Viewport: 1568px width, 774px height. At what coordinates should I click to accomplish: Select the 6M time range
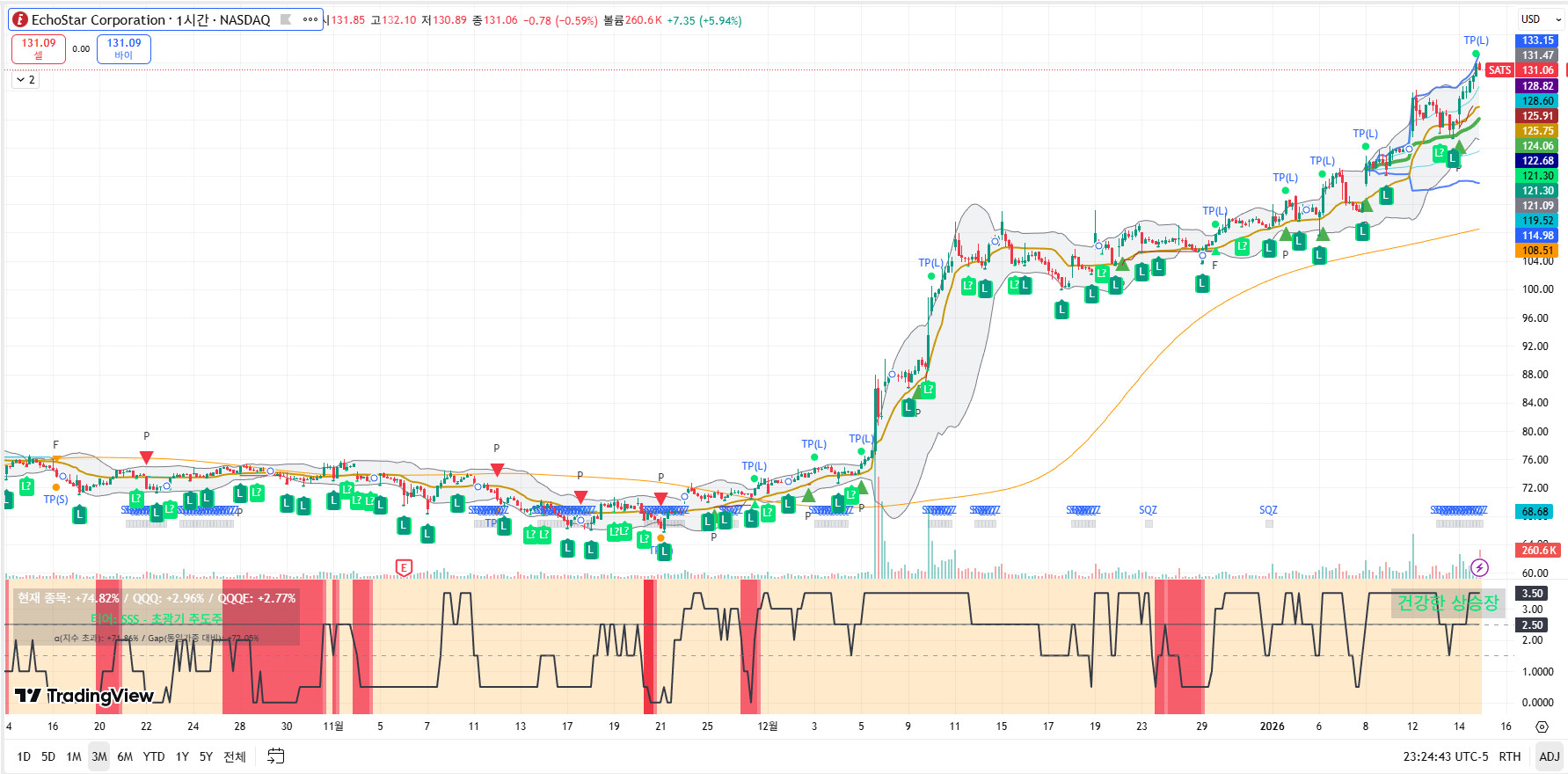125,756
